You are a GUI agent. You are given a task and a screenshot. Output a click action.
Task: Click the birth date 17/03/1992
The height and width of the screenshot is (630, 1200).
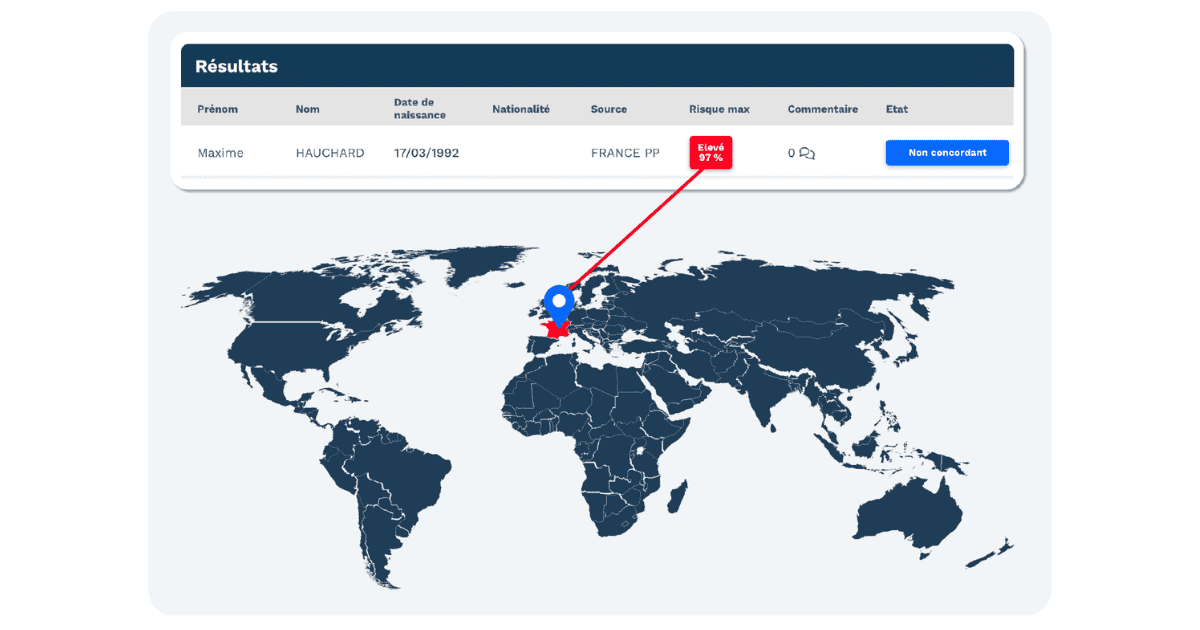point(426,153)
